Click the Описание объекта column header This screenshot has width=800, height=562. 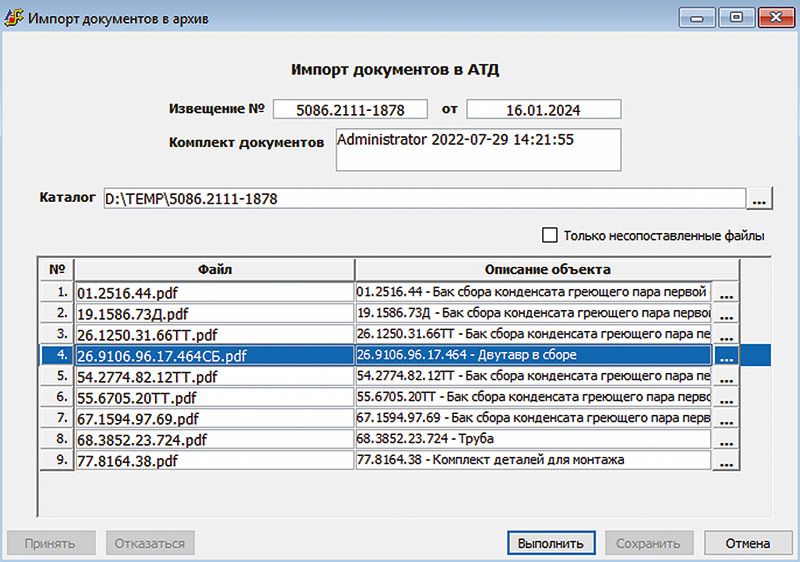pyautogui.click(x=546, y=269)
